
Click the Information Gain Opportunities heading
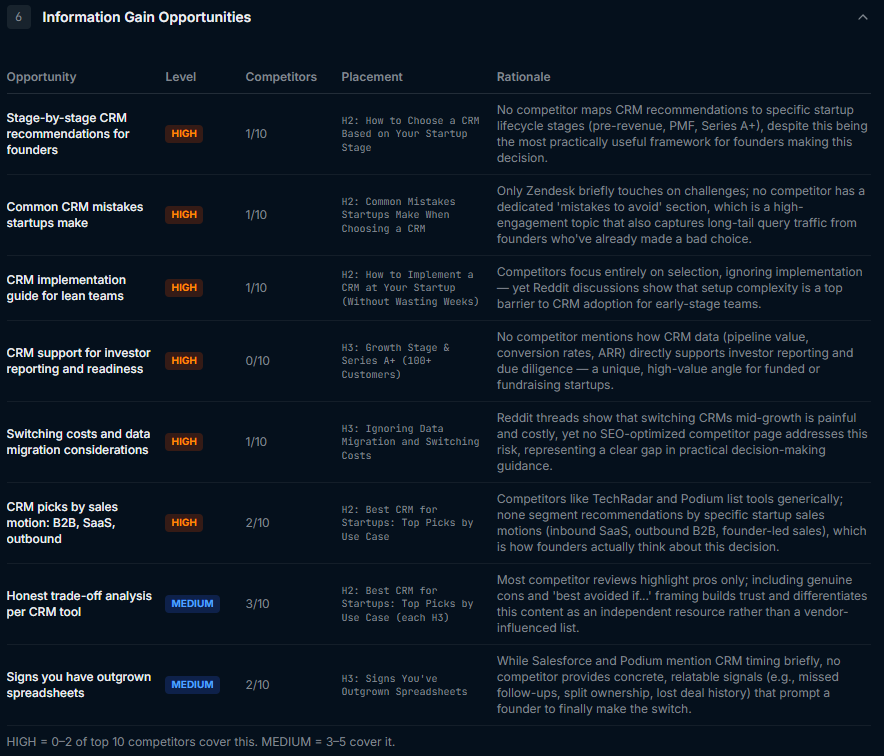pos(147,17)
